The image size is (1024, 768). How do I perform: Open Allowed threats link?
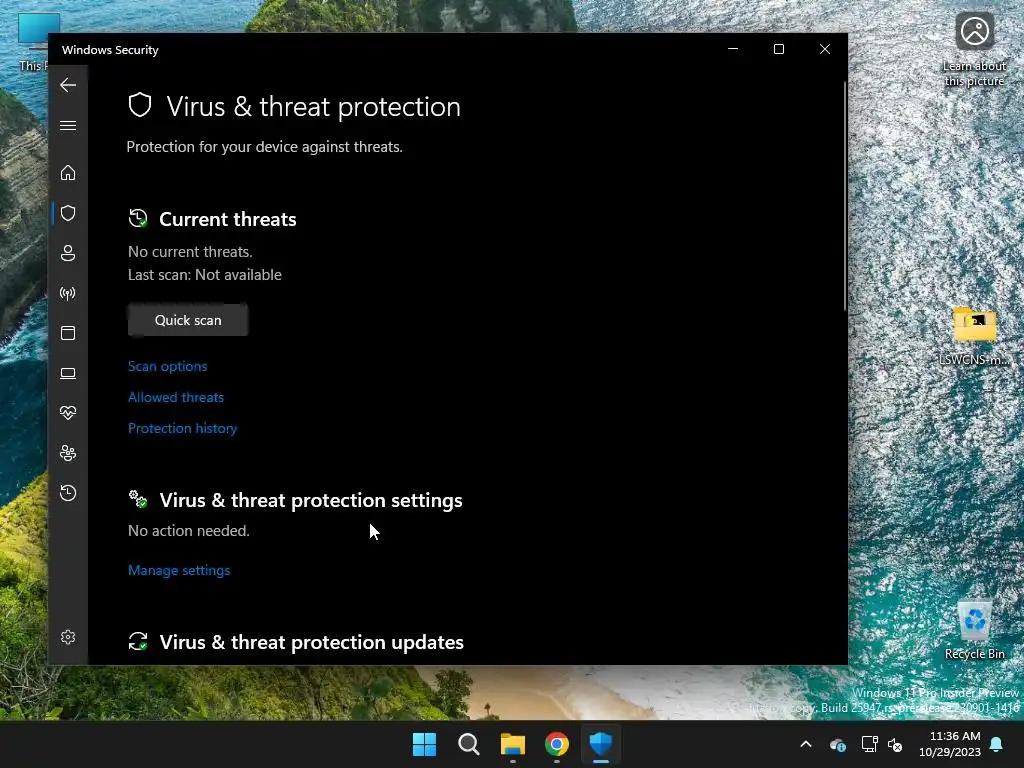pos(176,397)
